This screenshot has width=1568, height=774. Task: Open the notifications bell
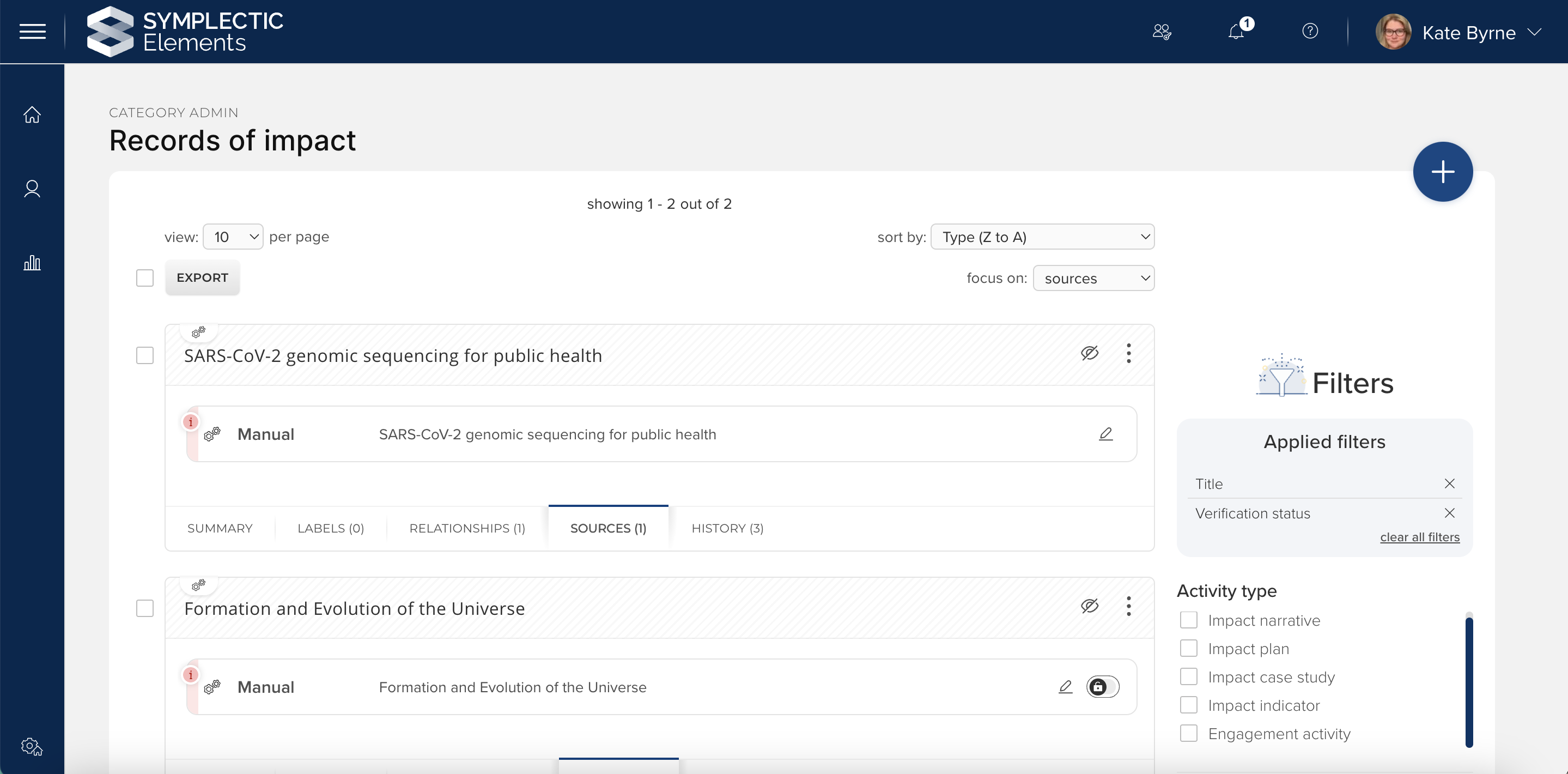click(x=1236, y=32)
